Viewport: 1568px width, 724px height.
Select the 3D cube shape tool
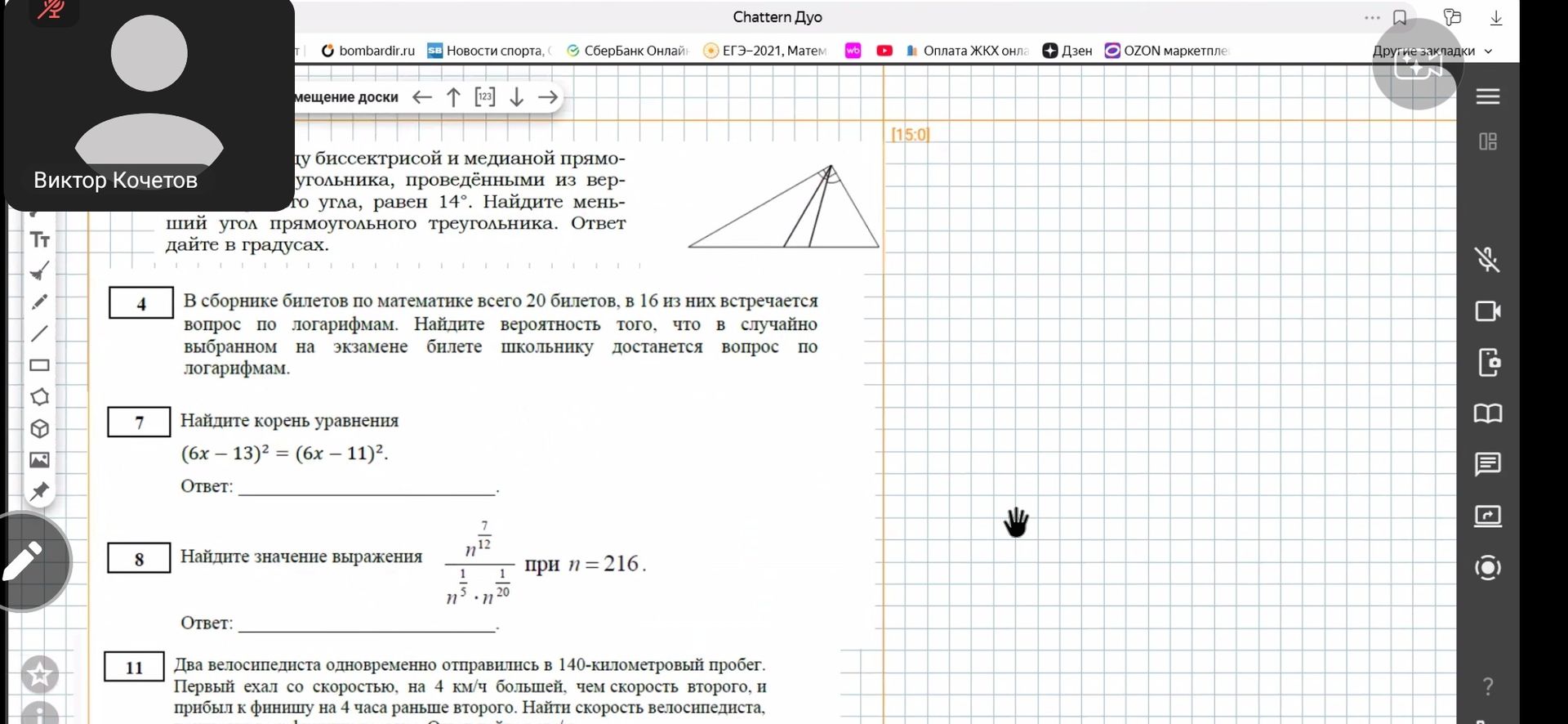click(39, 429)
